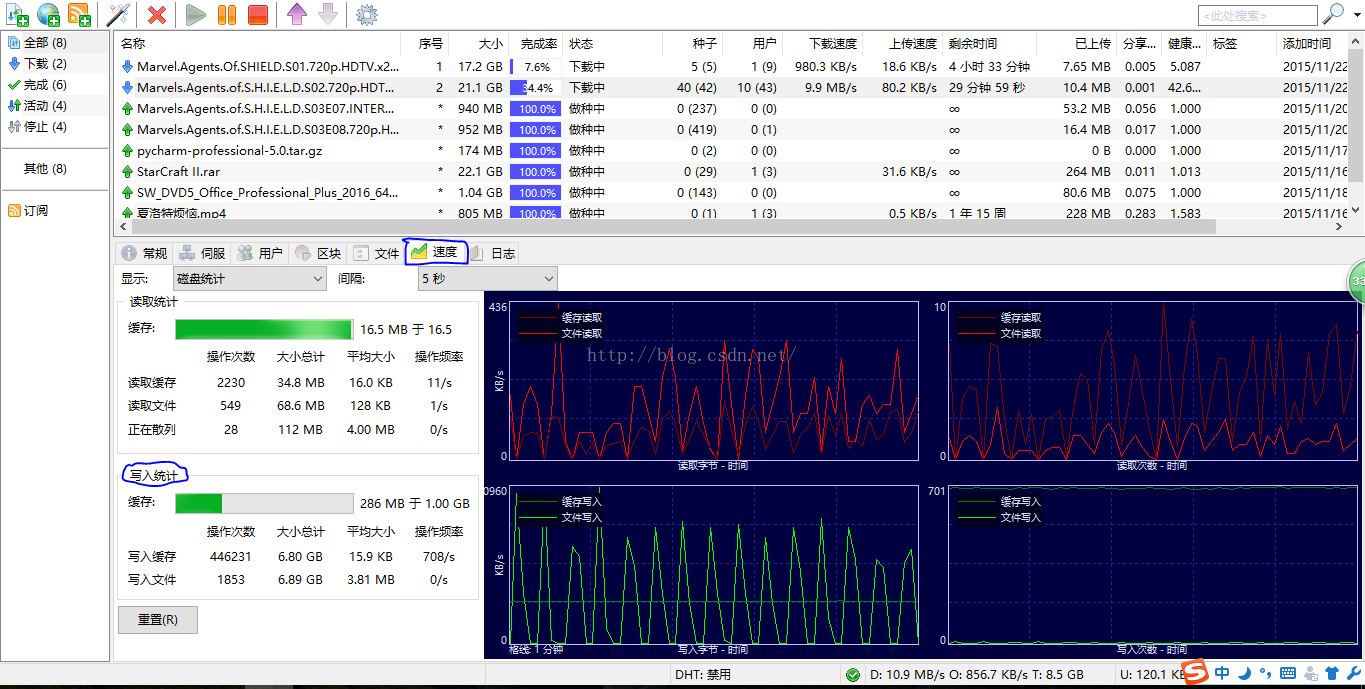The image size is (1365, 689).
Task: Sort by the 上传速度 column header
Action: point(902,44)
